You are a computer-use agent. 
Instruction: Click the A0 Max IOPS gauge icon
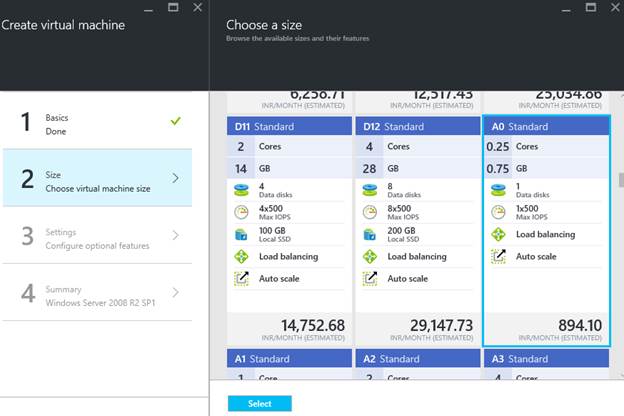pos(498,212)
